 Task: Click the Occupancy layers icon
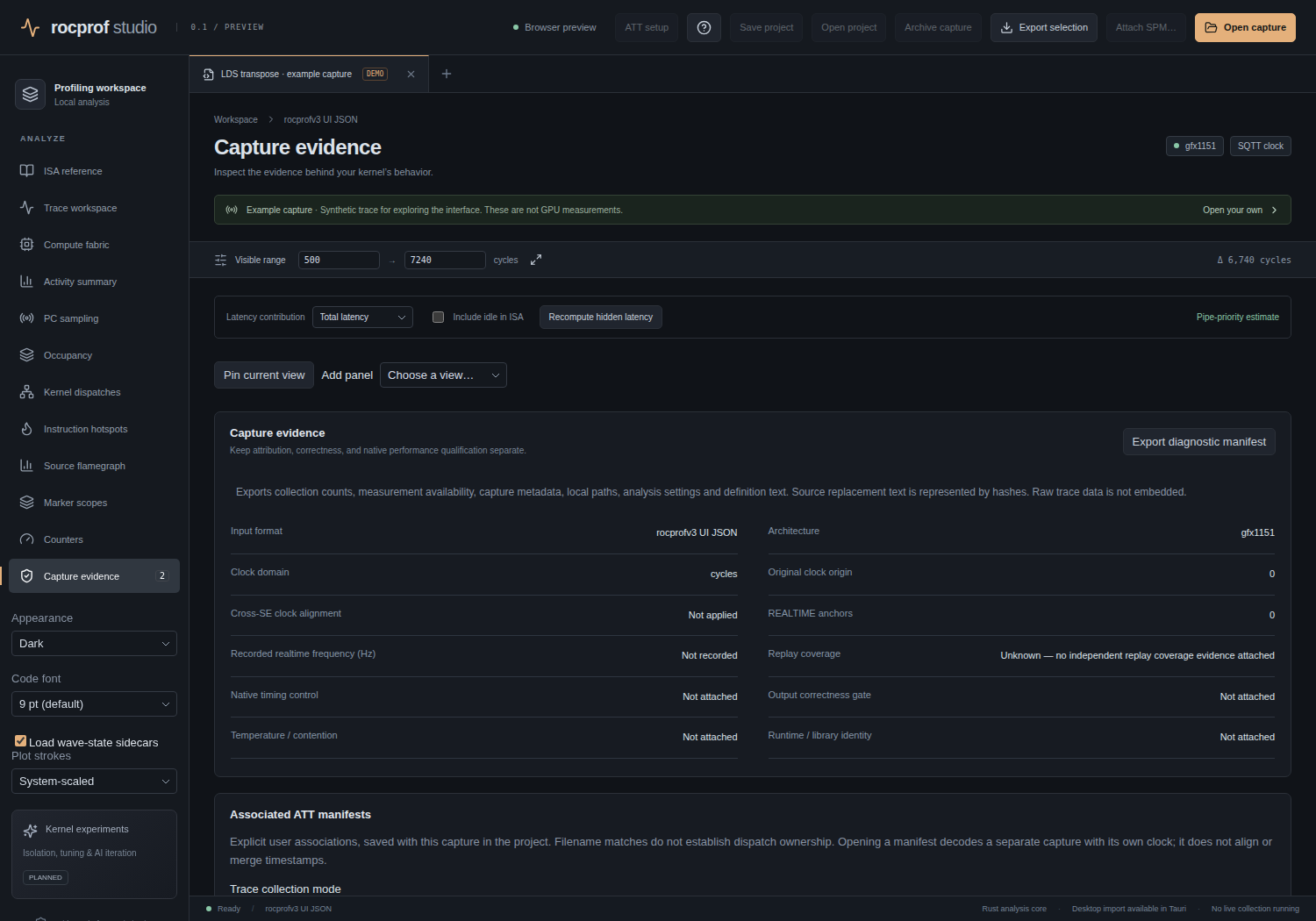26,355
